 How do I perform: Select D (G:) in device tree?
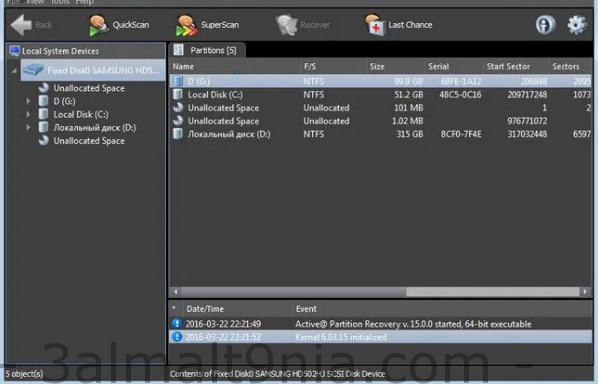tap(64, 101)
